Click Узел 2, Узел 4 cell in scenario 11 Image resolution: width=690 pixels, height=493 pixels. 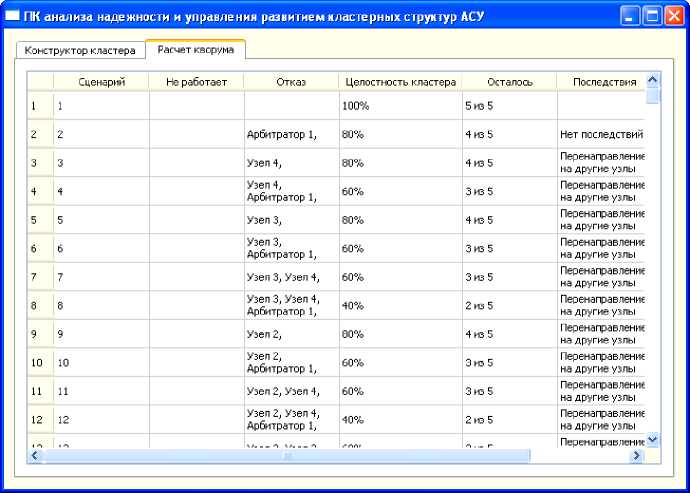[291, 391]
